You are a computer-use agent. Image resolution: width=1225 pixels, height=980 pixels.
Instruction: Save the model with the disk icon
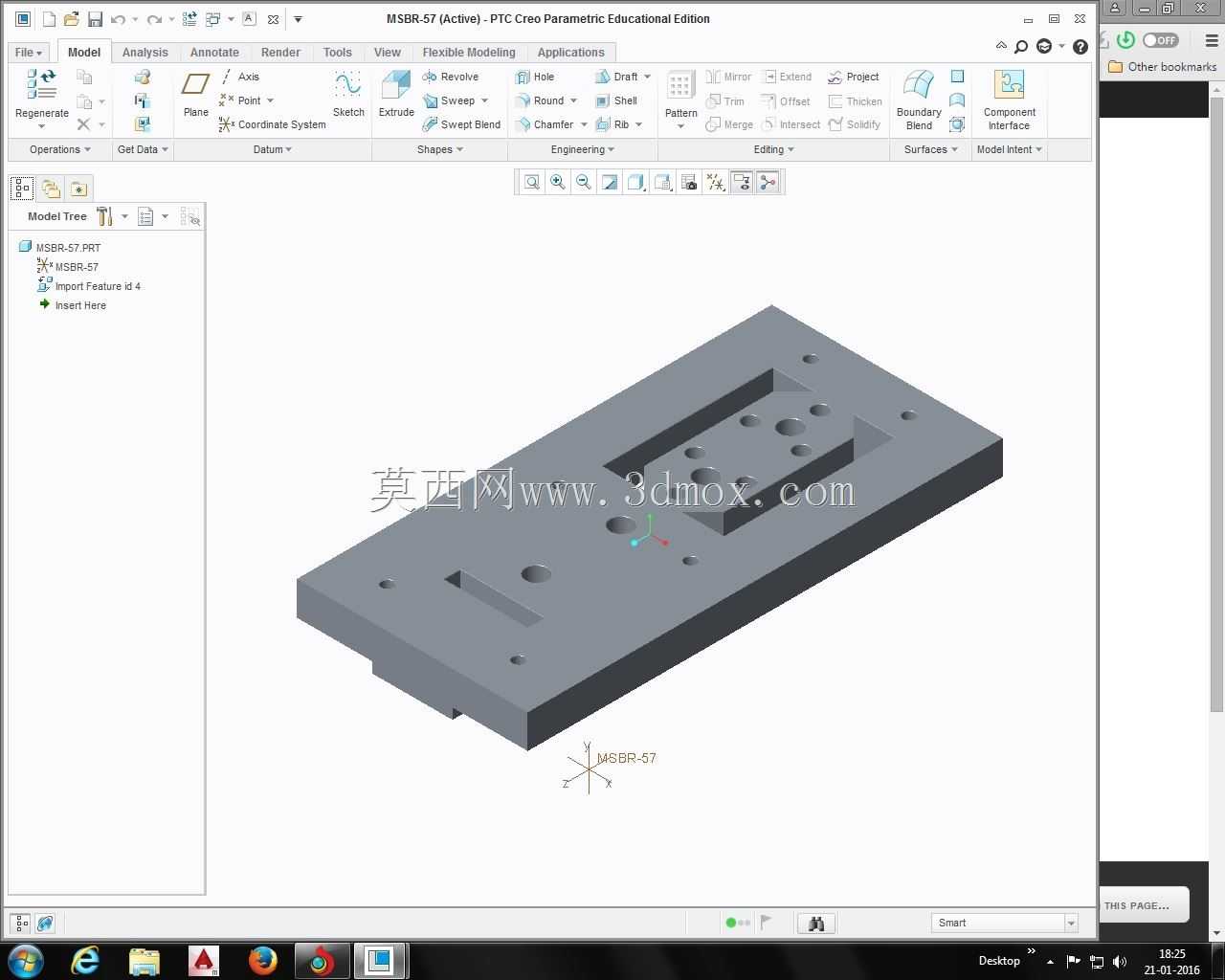pyautogui.click(x=95, y=19)
